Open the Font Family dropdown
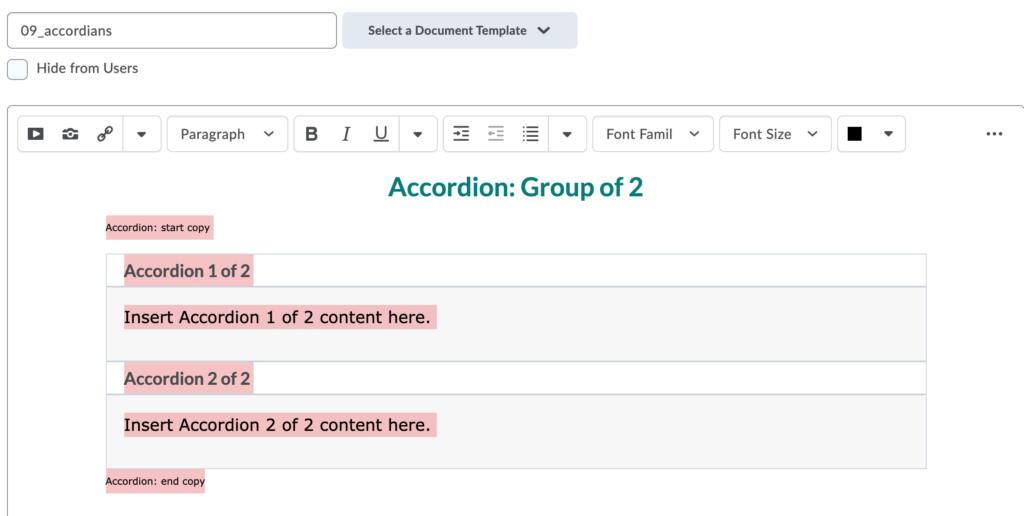The height and width of the screenshot is (516, 1024). click(652, 134)
